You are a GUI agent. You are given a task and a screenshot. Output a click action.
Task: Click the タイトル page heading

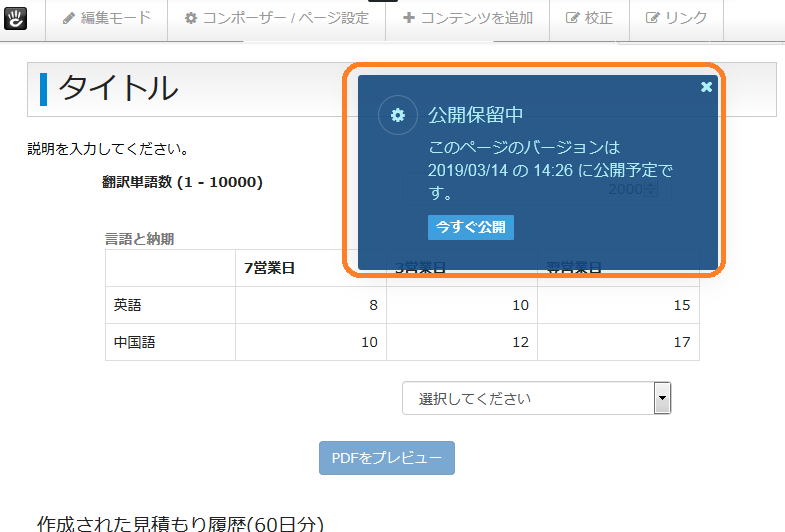click(118, 89)
